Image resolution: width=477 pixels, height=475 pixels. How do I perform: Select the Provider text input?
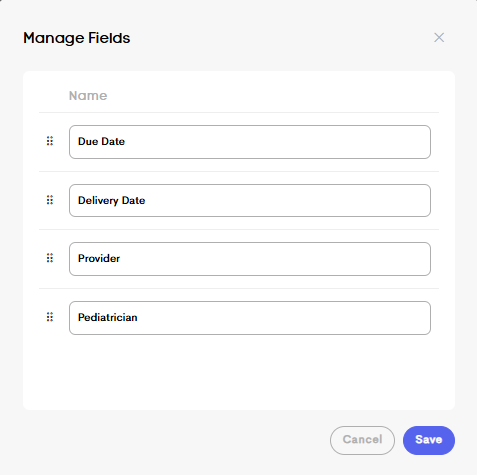[250, 259]
